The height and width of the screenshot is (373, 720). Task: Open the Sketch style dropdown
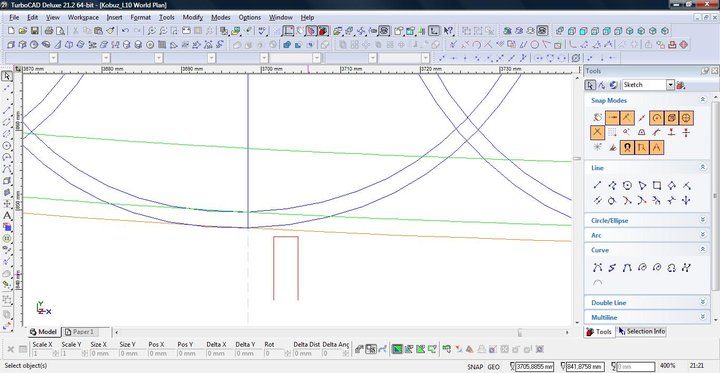click(670, 85)
